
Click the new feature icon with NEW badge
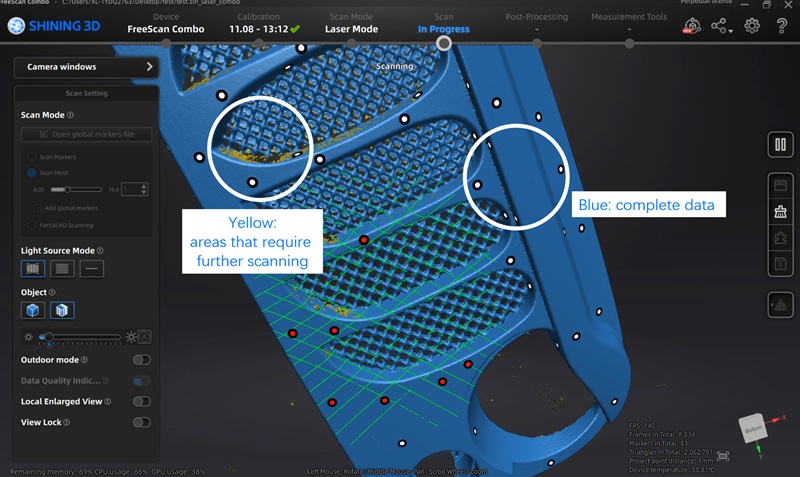691,26
